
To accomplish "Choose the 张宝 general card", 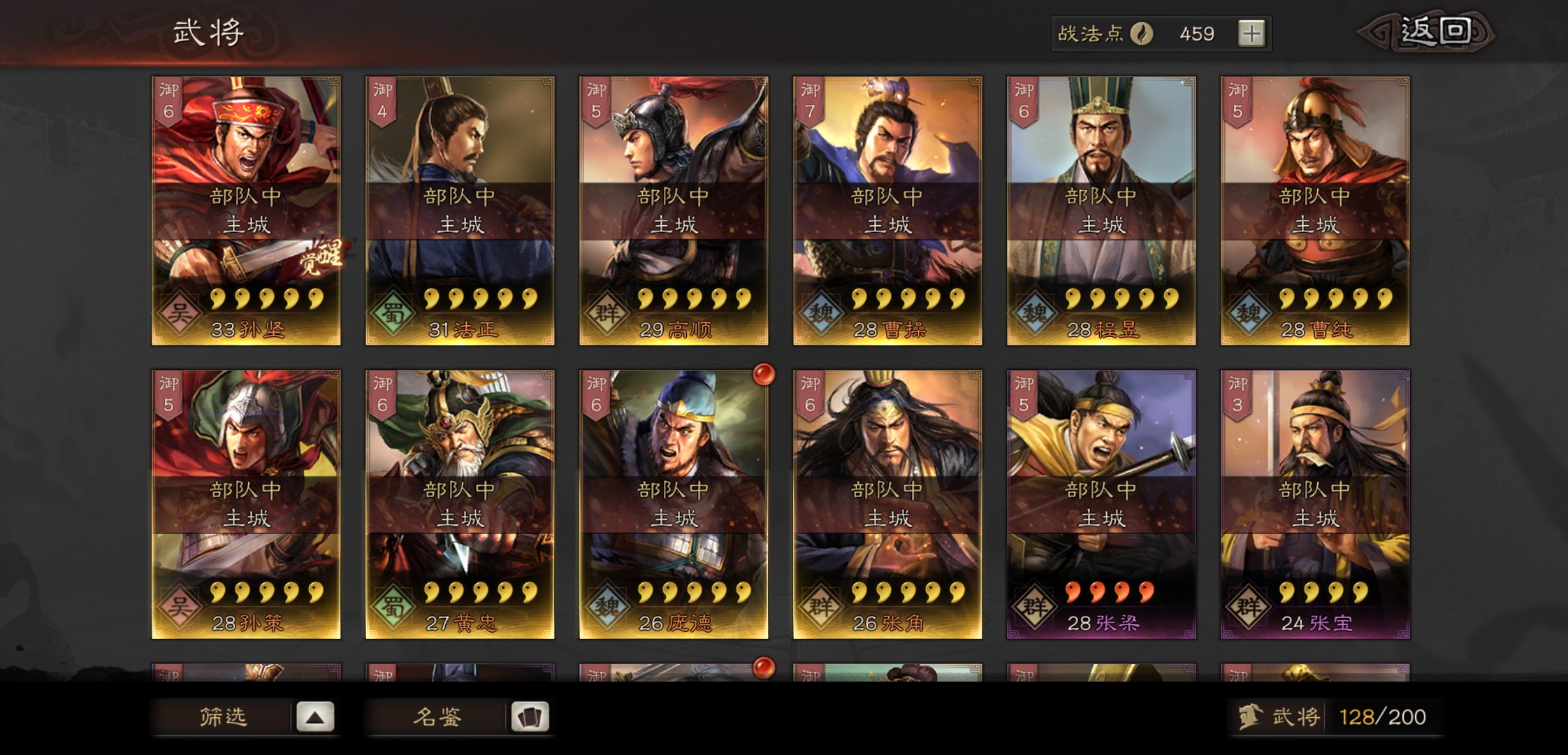I will (1315, 504).
